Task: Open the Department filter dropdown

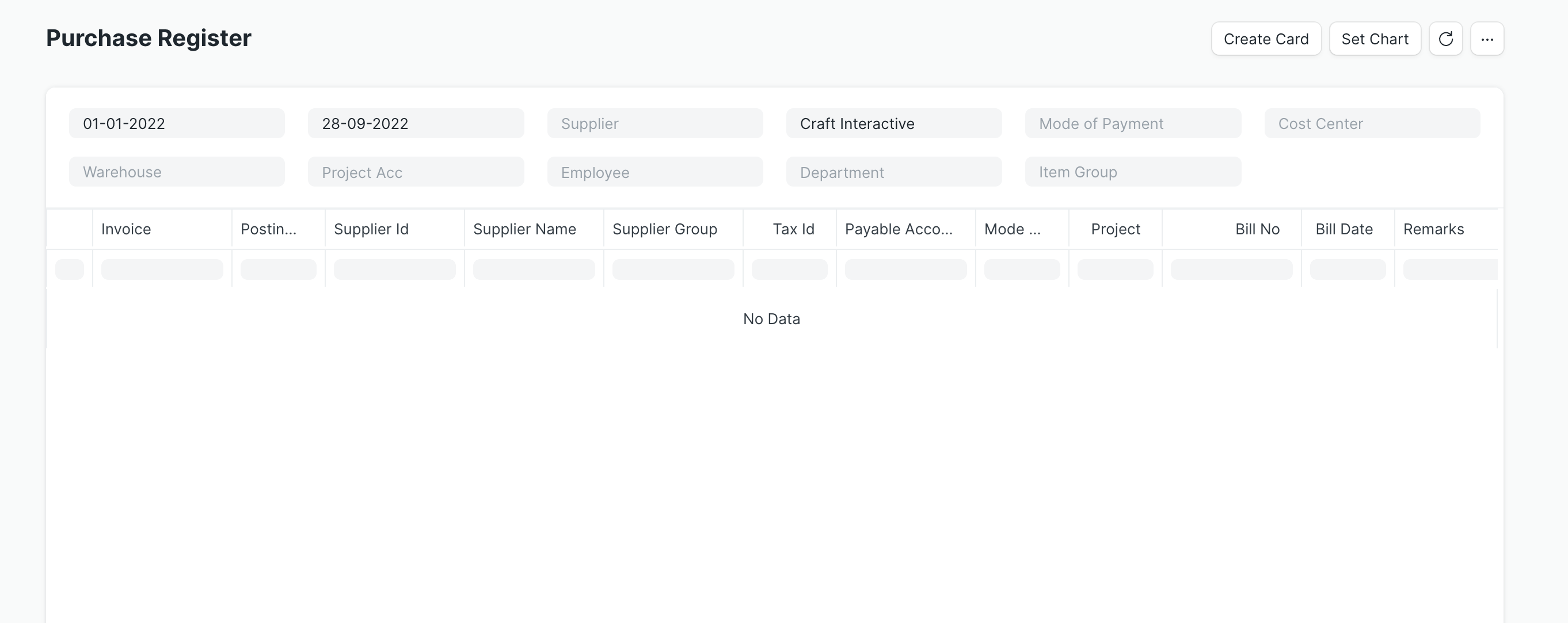Action: [893, 172]
